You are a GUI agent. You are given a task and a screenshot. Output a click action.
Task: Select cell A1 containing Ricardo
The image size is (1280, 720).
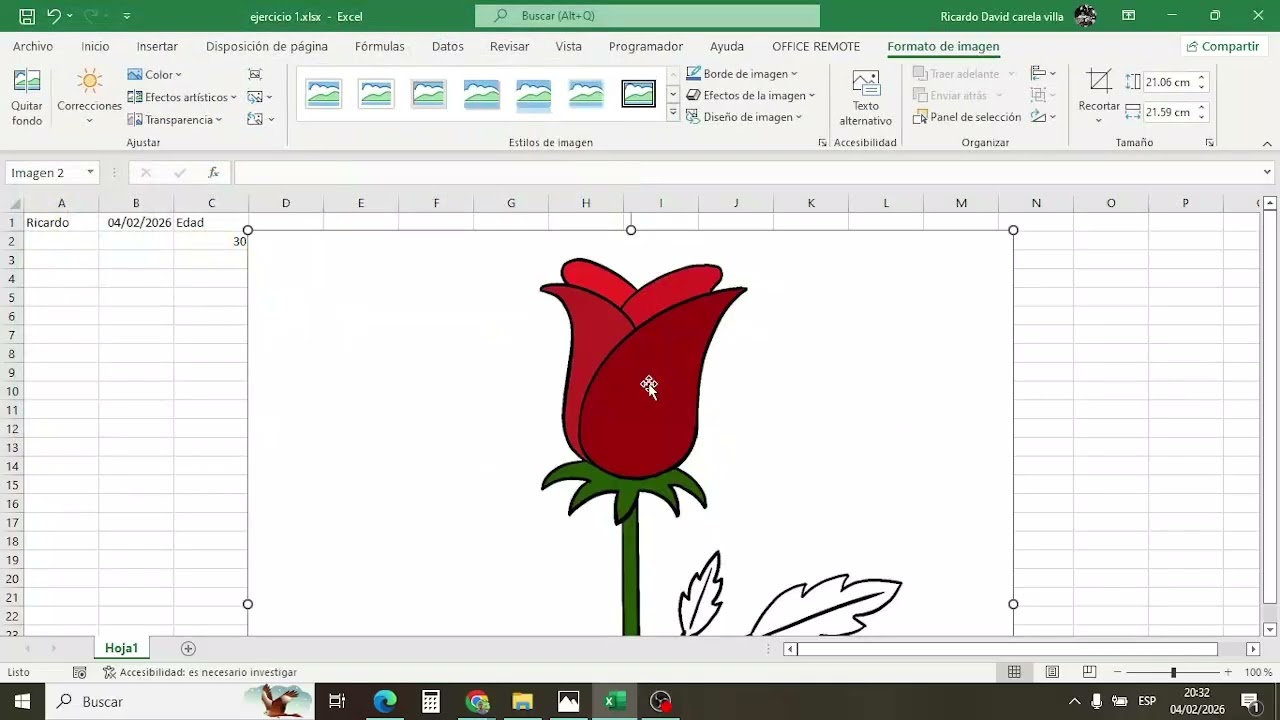tap(61, 222)
